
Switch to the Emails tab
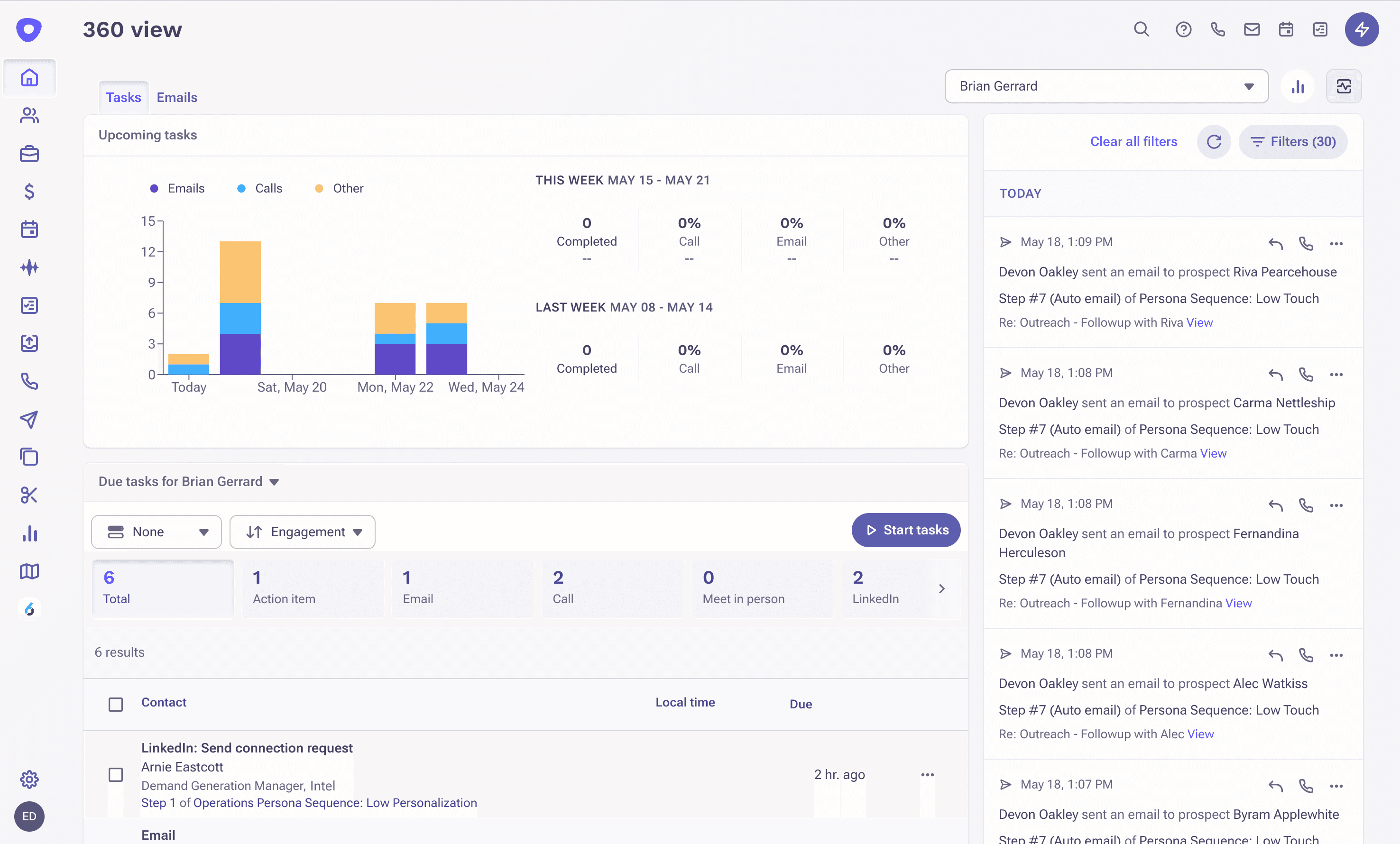tap(177, 97)
